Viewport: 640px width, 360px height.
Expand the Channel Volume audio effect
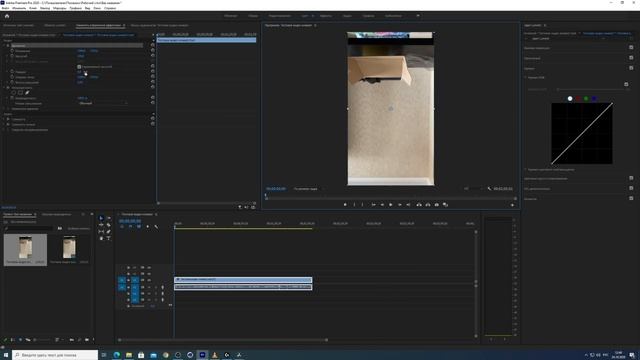click(x=4, y=124)
